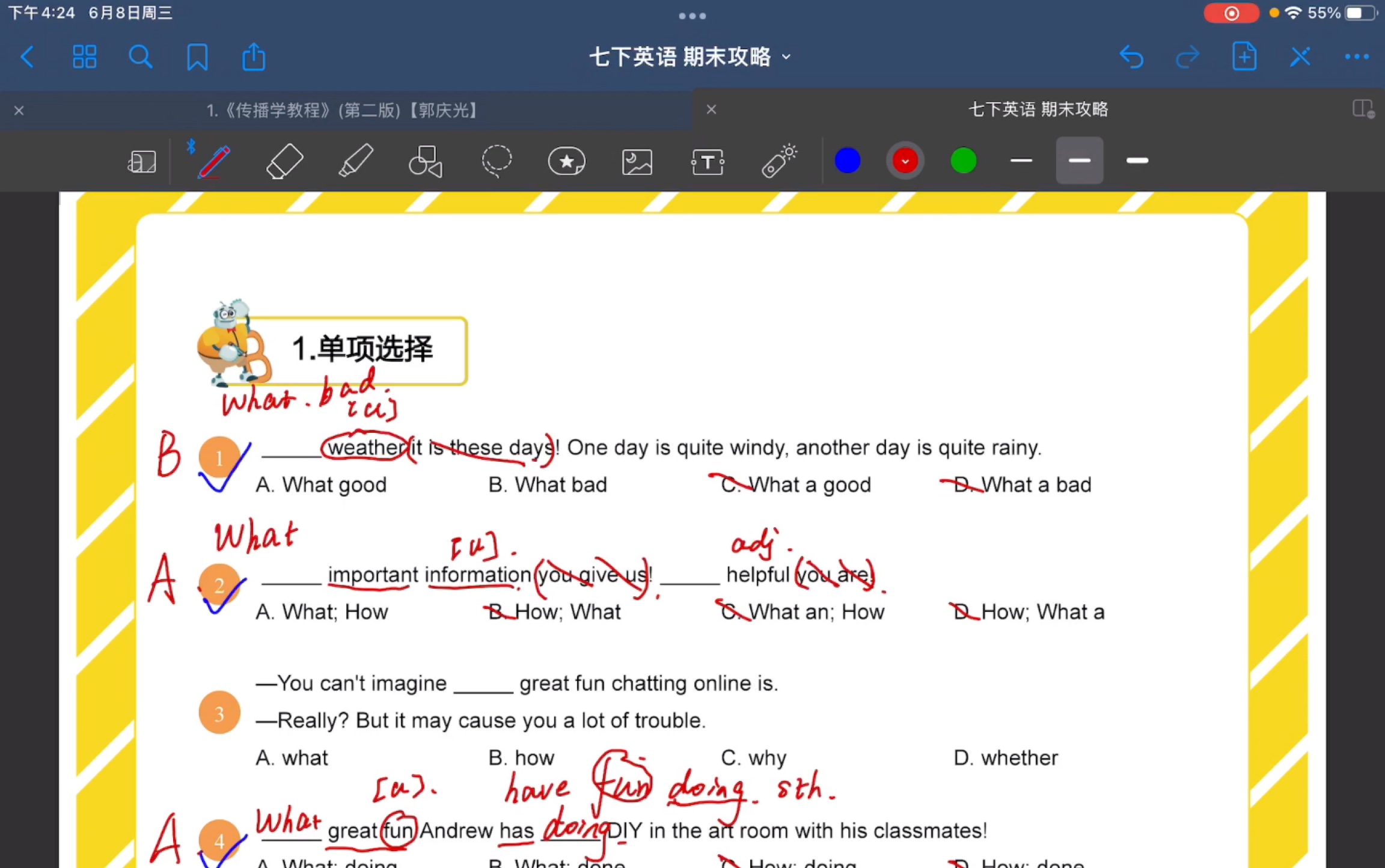The height and width of the screenshot is (868, 1385).
Task: Select the text tool
Action: 707,162
